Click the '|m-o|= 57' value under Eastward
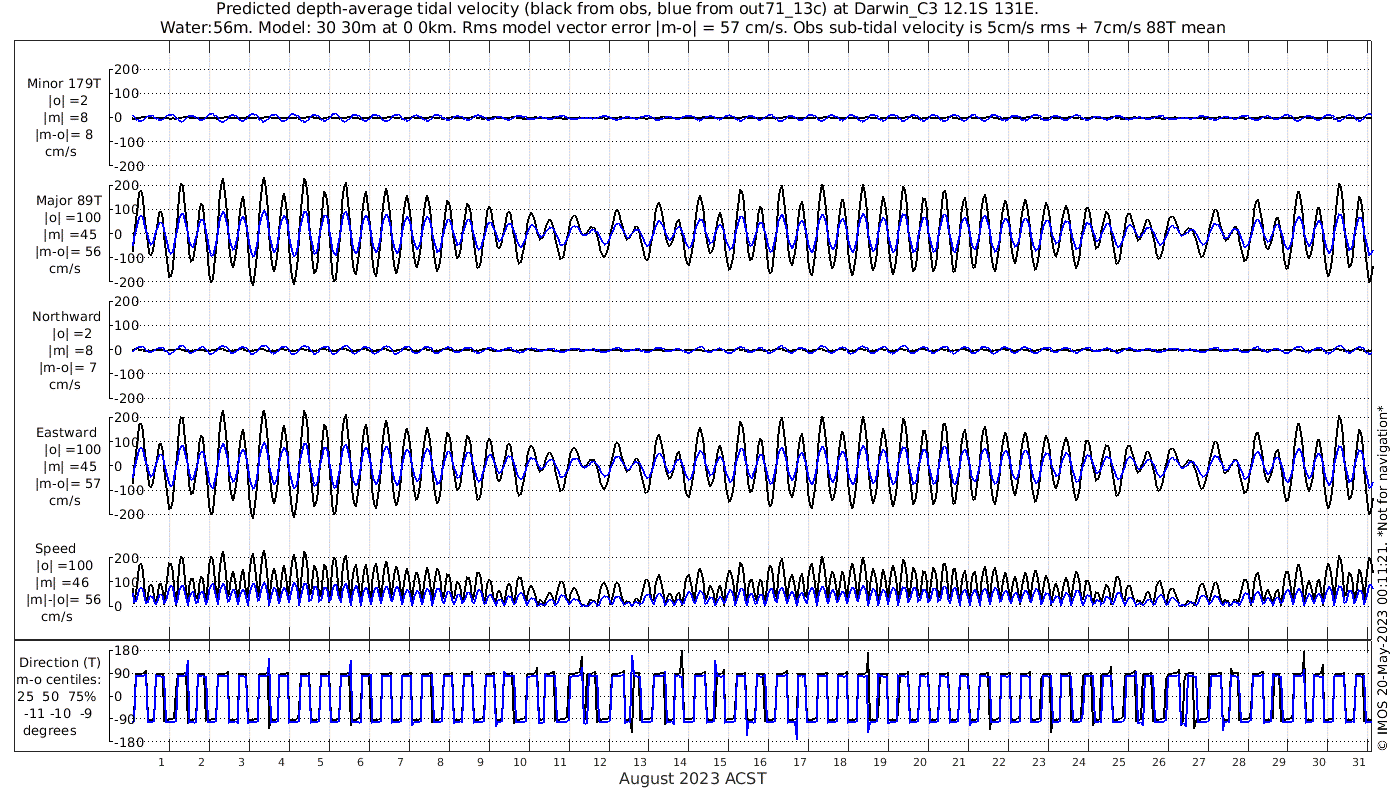Viewport: 1400px width, 800px height. point(68,484)
